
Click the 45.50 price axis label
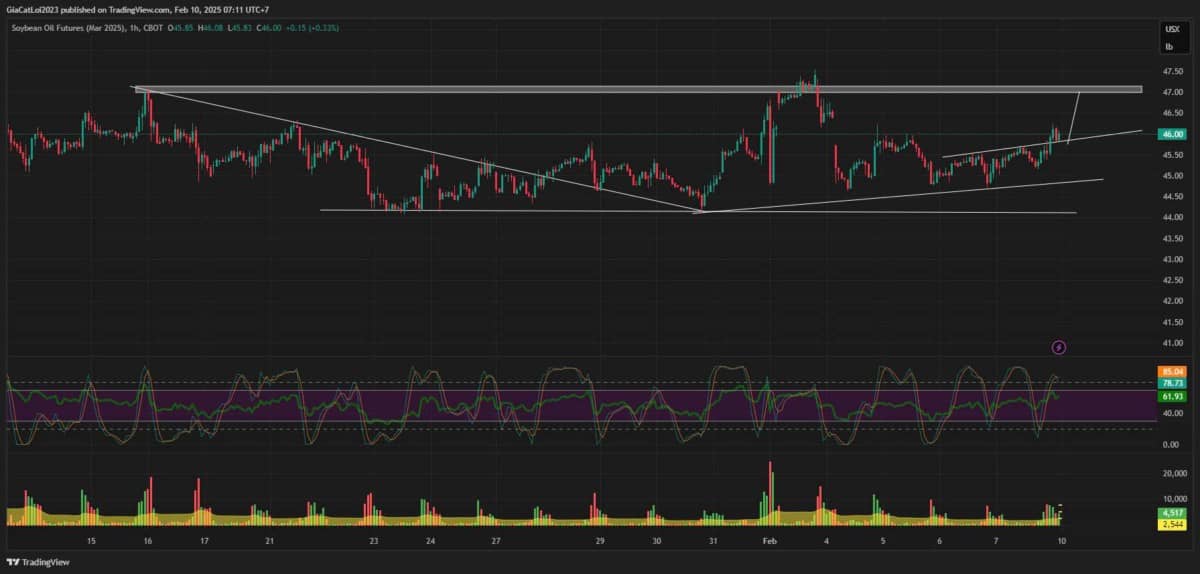(x=1173, y=155)
